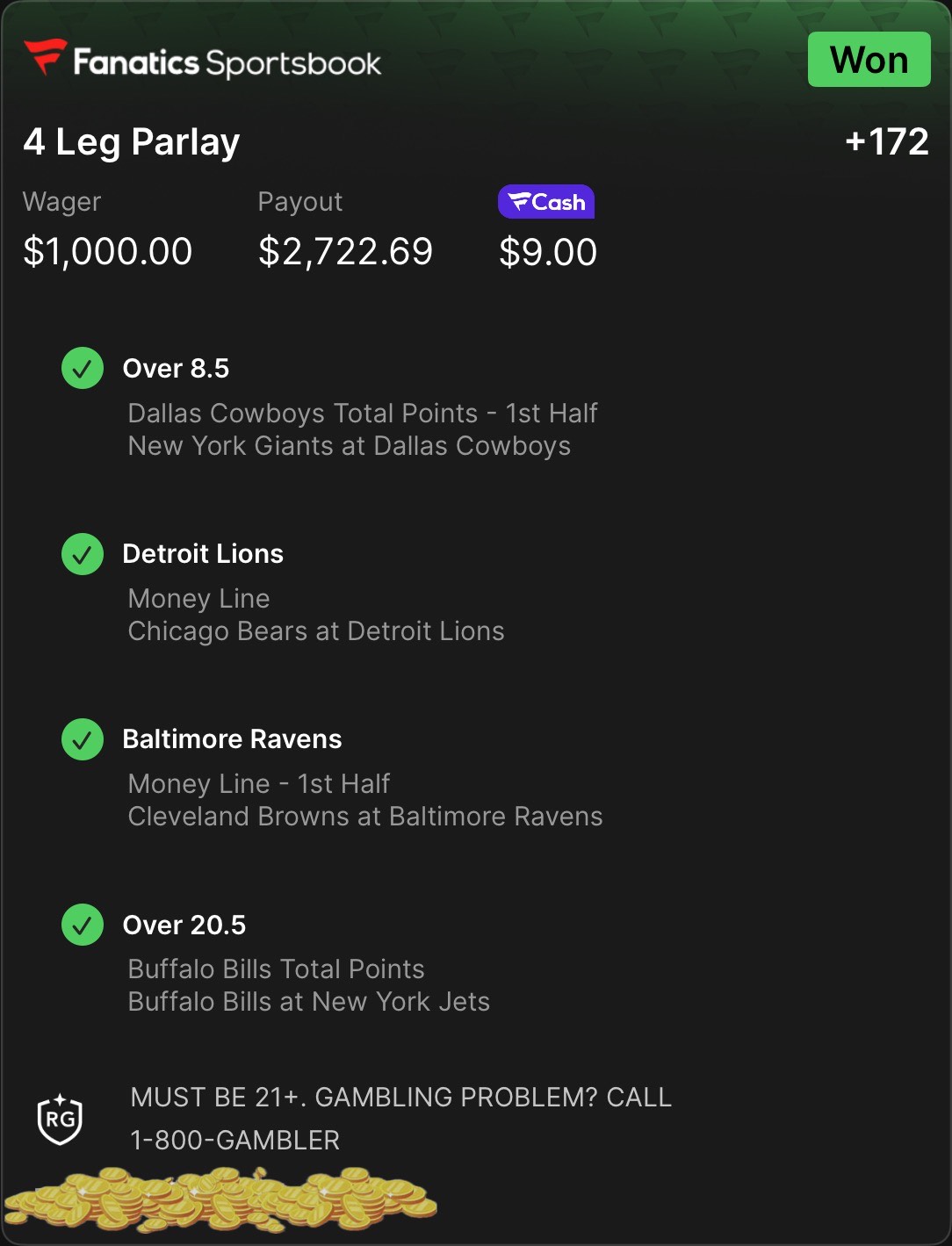
Task: Click the $1,000.00 wager amount
Action: point(108,252)
